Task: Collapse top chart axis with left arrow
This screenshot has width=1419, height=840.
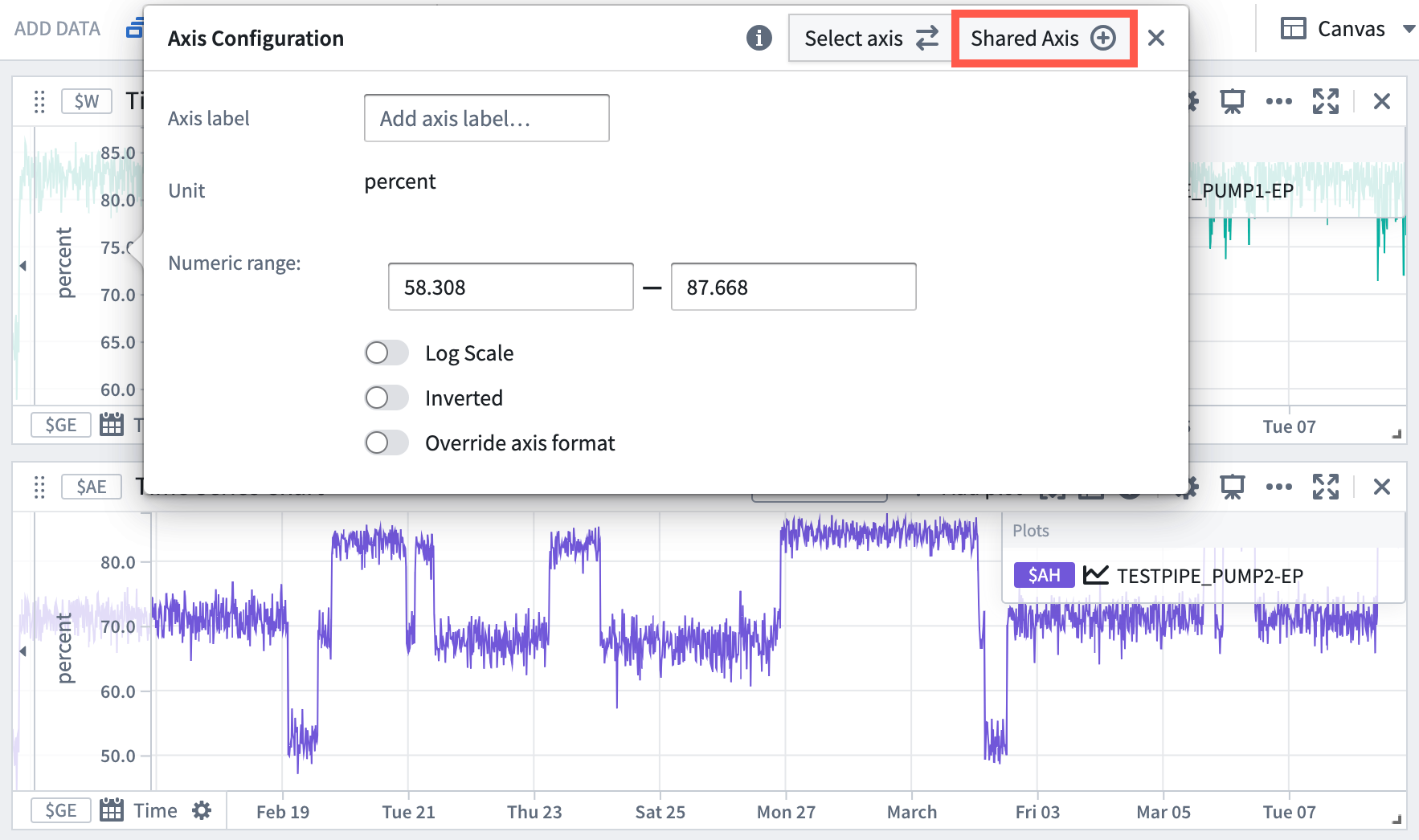Action: (x=22, y=266)
